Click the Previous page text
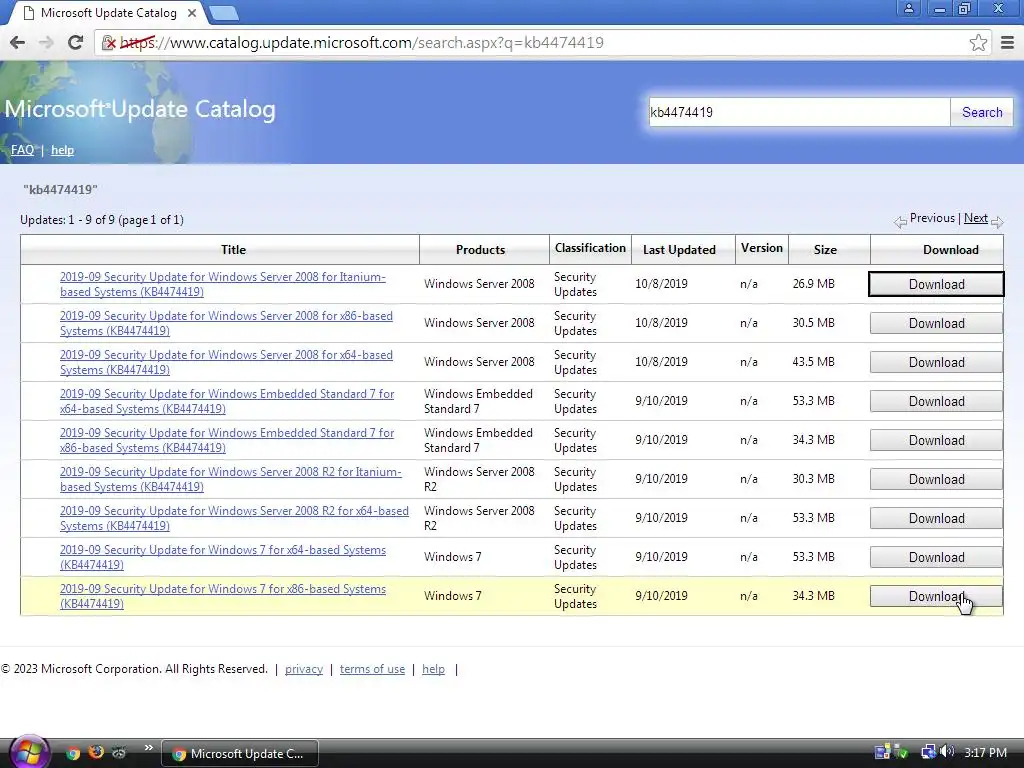1024x768 pixels. coord(932,218)
